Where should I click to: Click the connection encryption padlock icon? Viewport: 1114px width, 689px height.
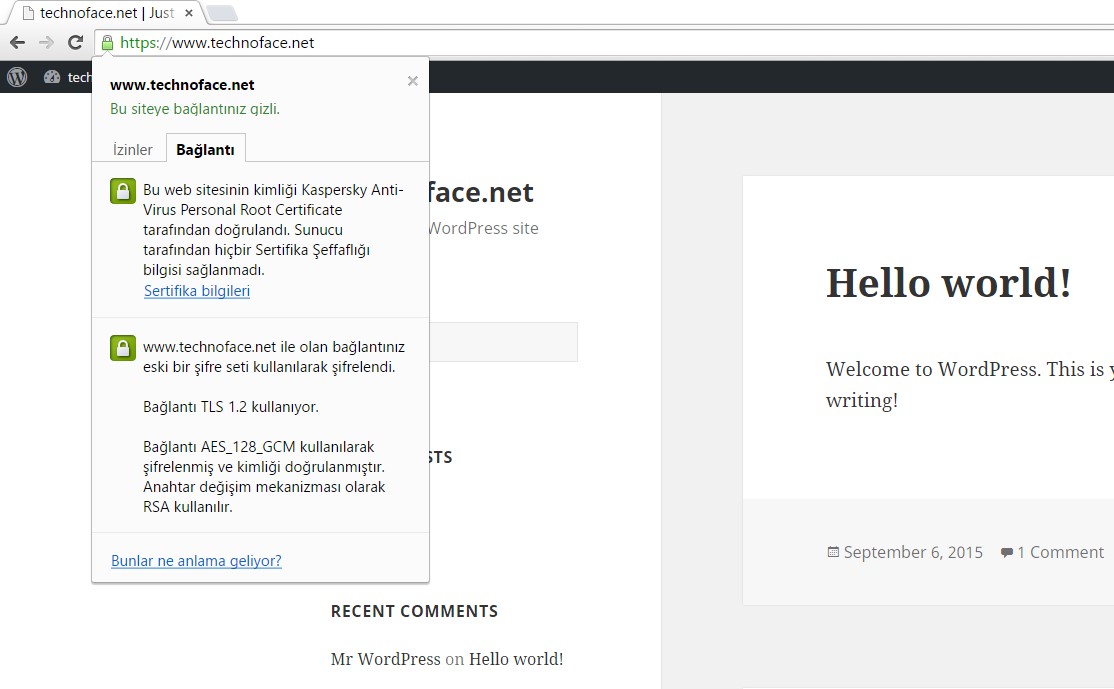[123, 348]
